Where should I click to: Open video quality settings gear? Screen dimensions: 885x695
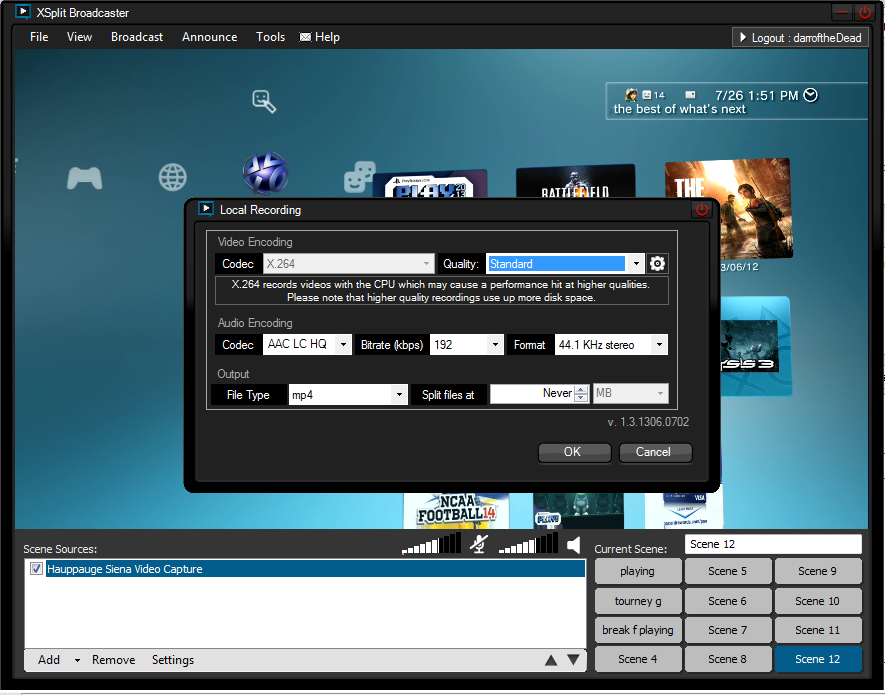pos(658,264)
